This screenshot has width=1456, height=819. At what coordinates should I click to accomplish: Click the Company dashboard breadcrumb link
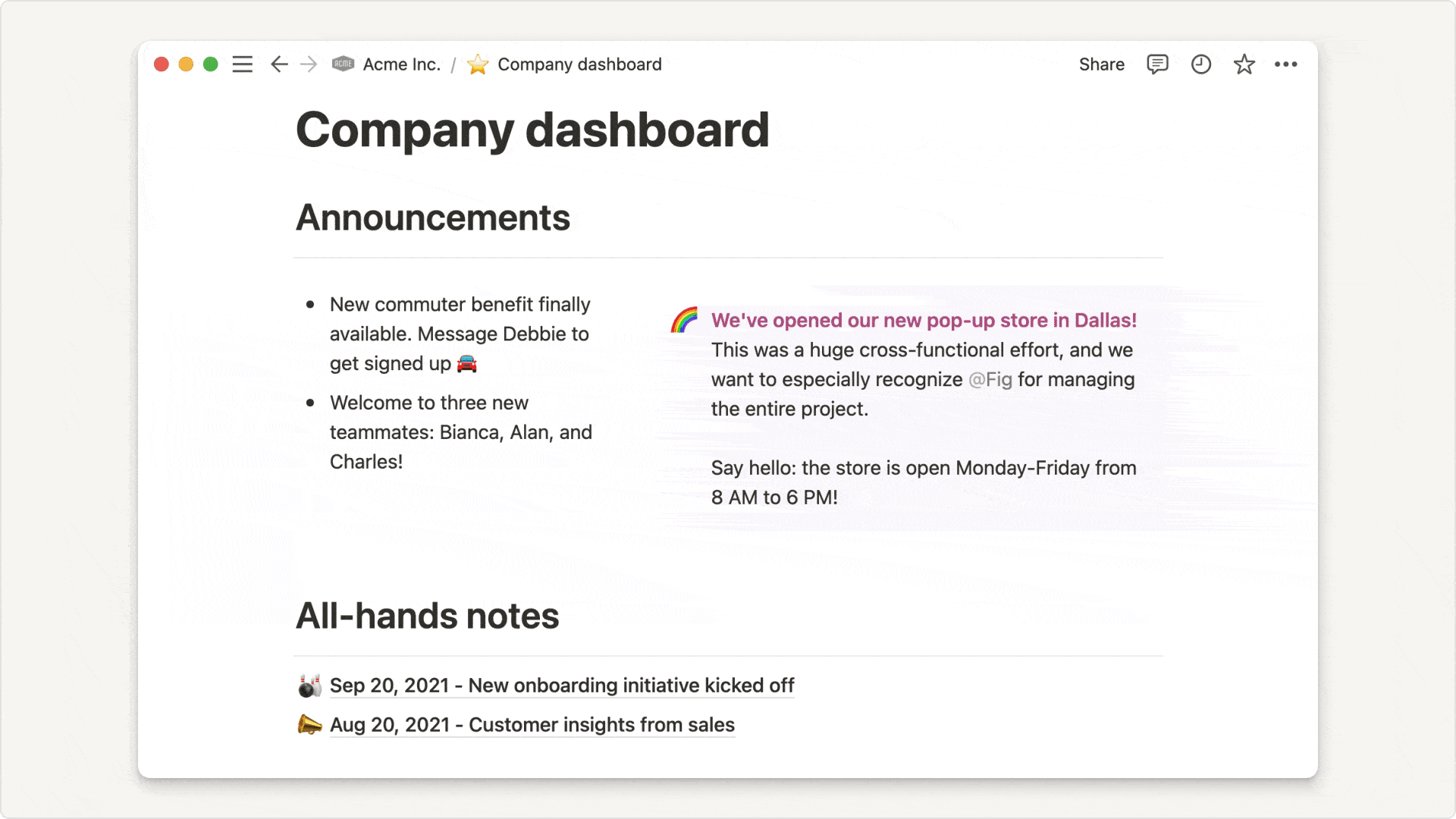pyautogui.click(x=580, y=64)
